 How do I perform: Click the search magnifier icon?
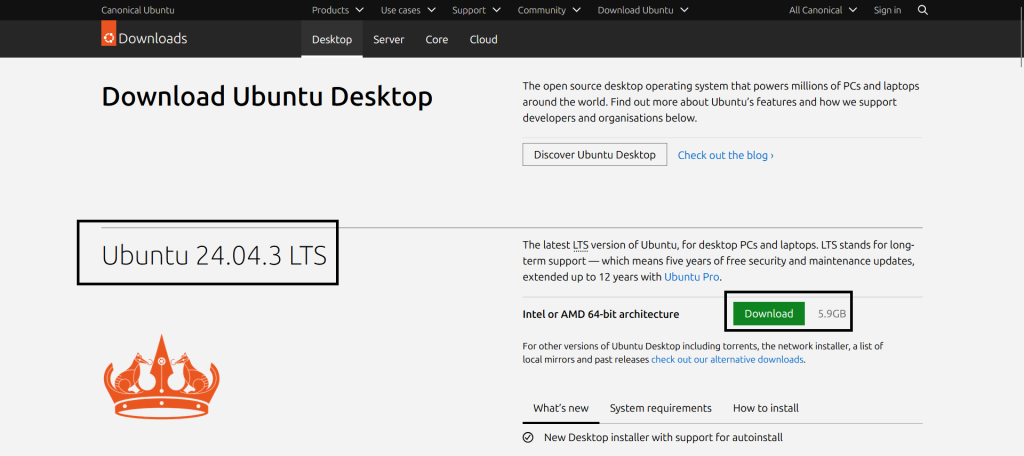coord(922,10)
